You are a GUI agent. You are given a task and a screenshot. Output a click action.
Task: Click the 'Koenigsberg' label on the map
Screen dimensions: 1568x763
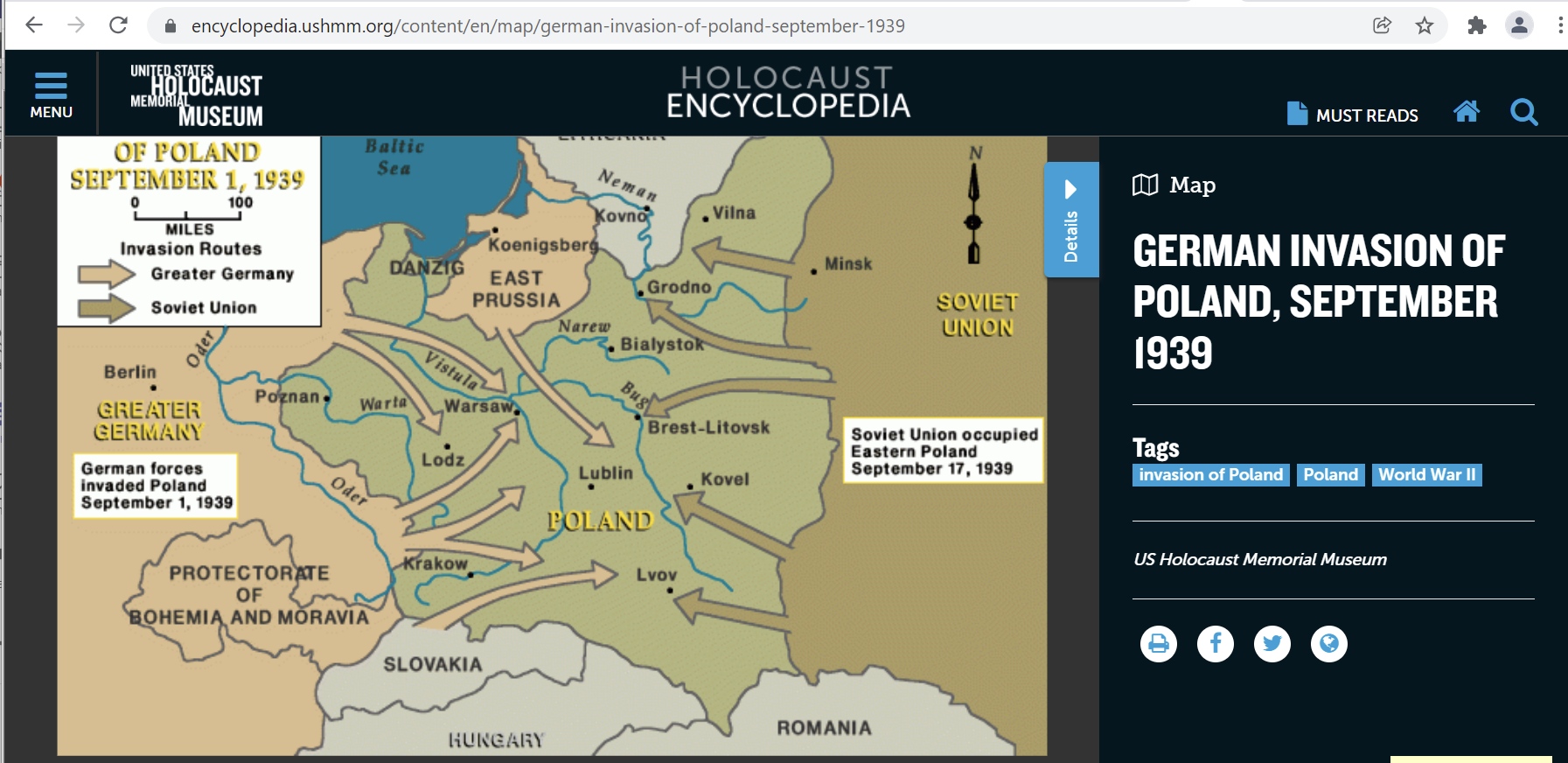click(543, 244)
